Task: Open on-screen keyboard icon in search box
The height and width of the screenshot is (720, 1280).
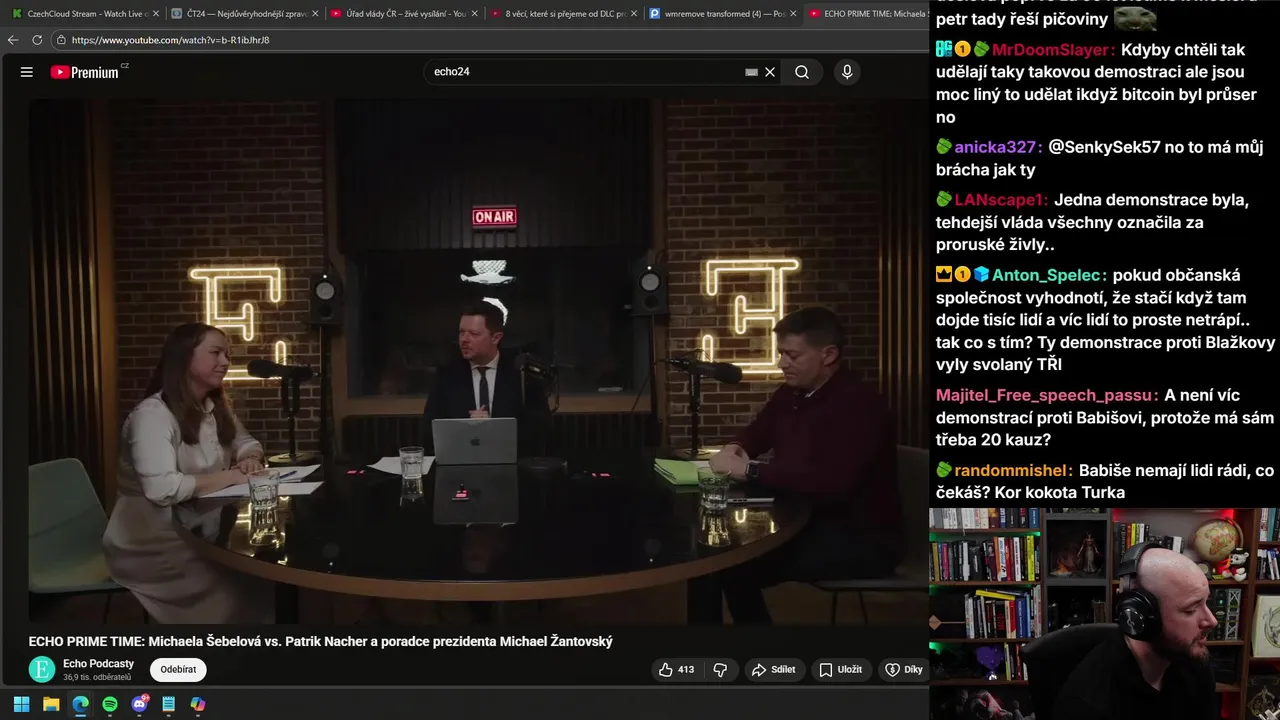Action: [751, 72]
